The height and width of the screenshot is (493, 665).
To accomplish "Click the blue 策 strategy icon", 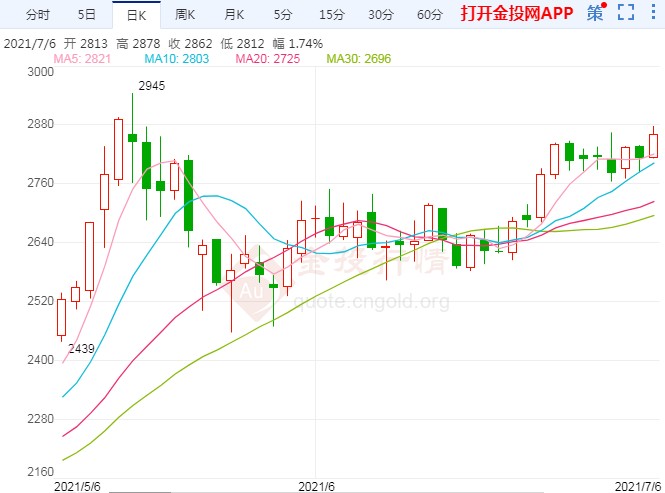I will pos(596,12).
